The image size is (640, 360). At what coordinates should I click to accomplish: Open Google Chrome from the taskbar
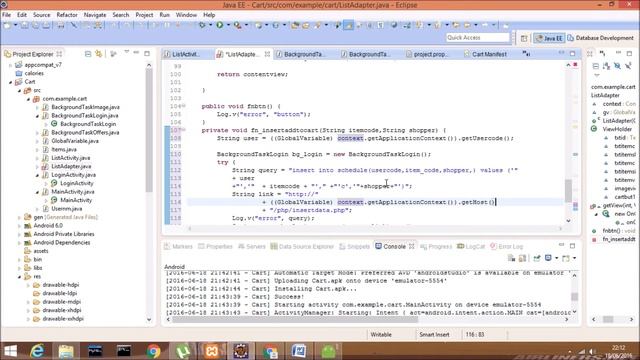point(153,351)
